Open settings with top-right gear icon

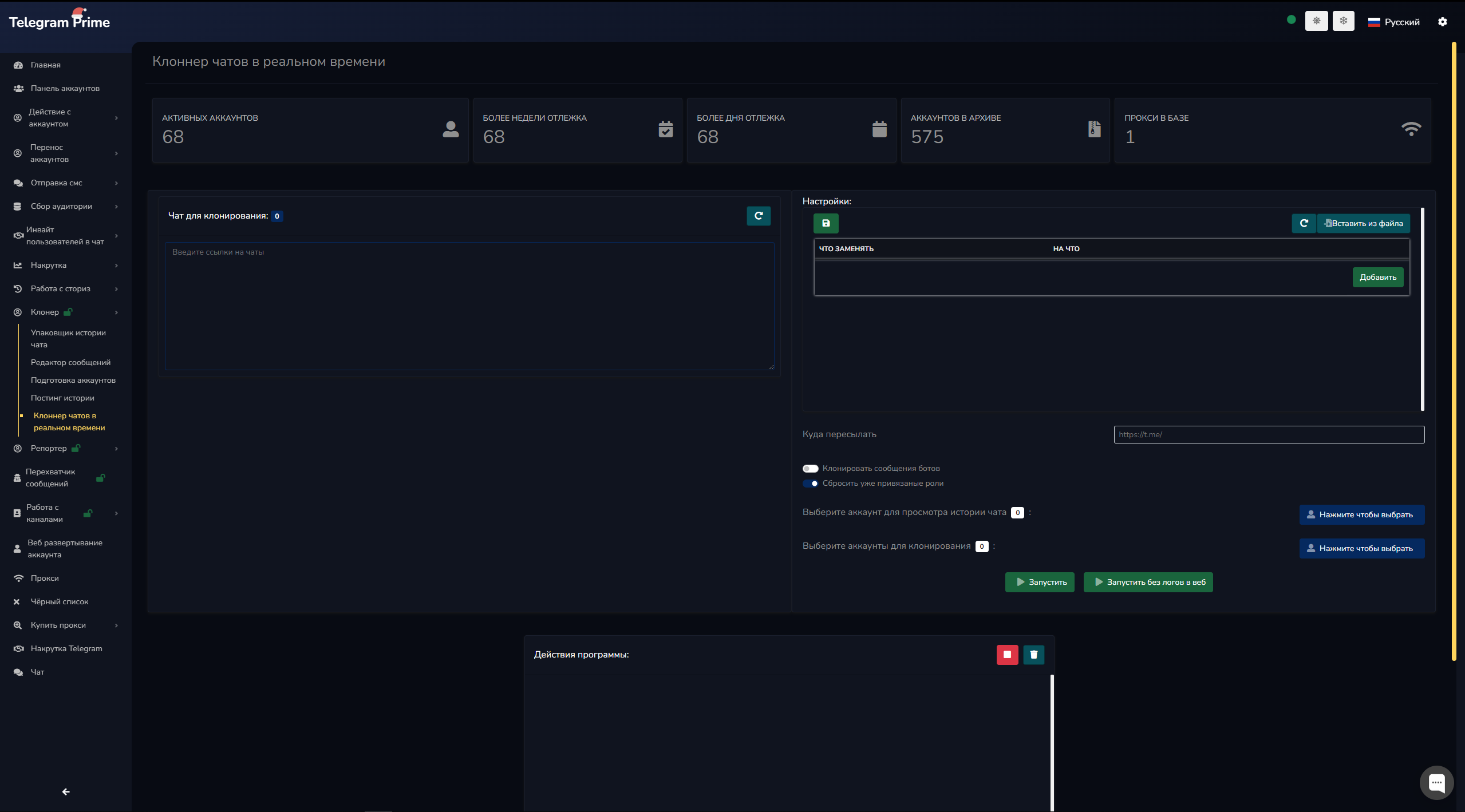coord(1442,22)
